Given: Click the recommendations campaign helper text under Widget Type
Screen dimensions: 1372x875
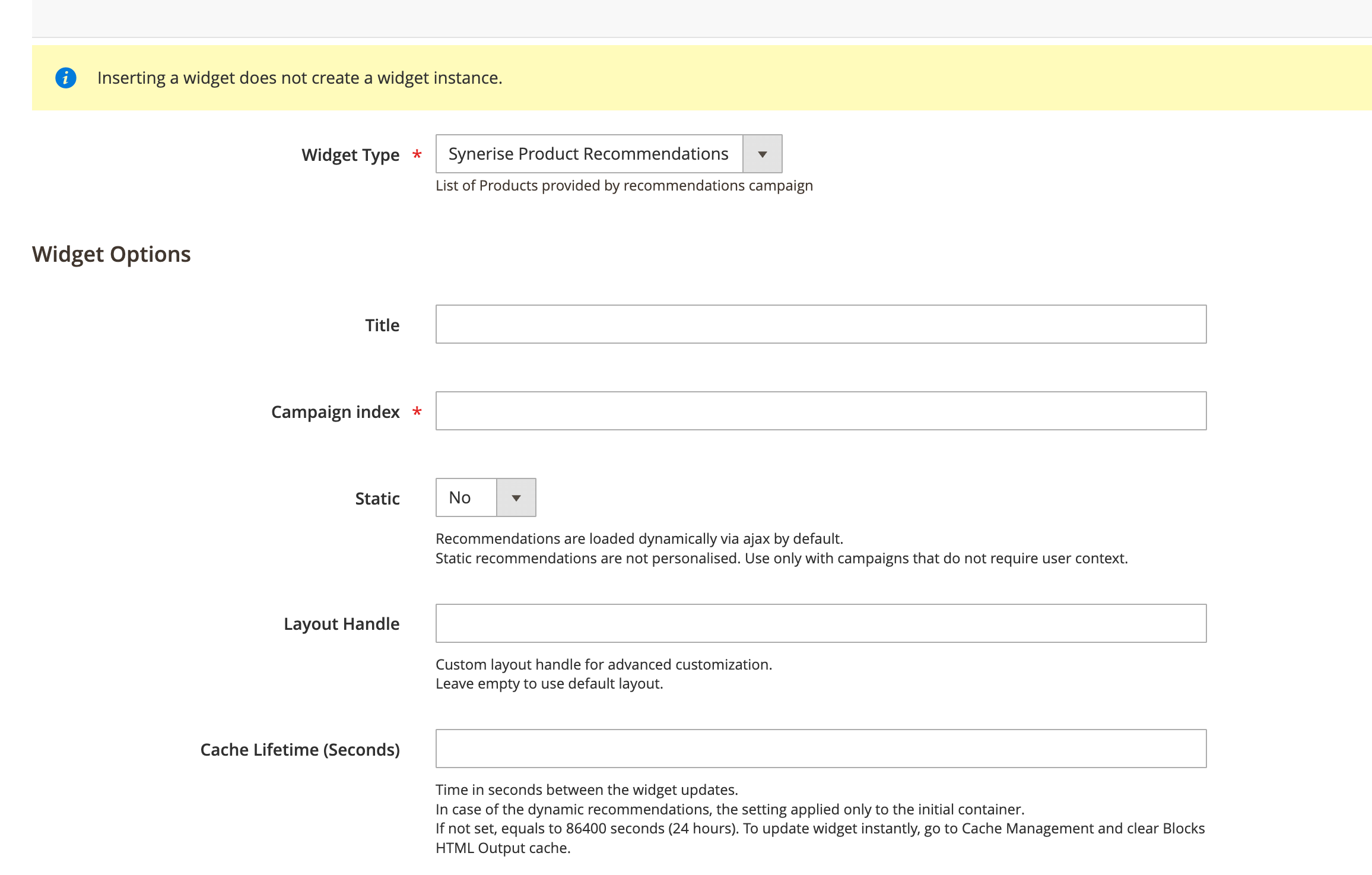Looking at the screenshot, I should (624, 185).
